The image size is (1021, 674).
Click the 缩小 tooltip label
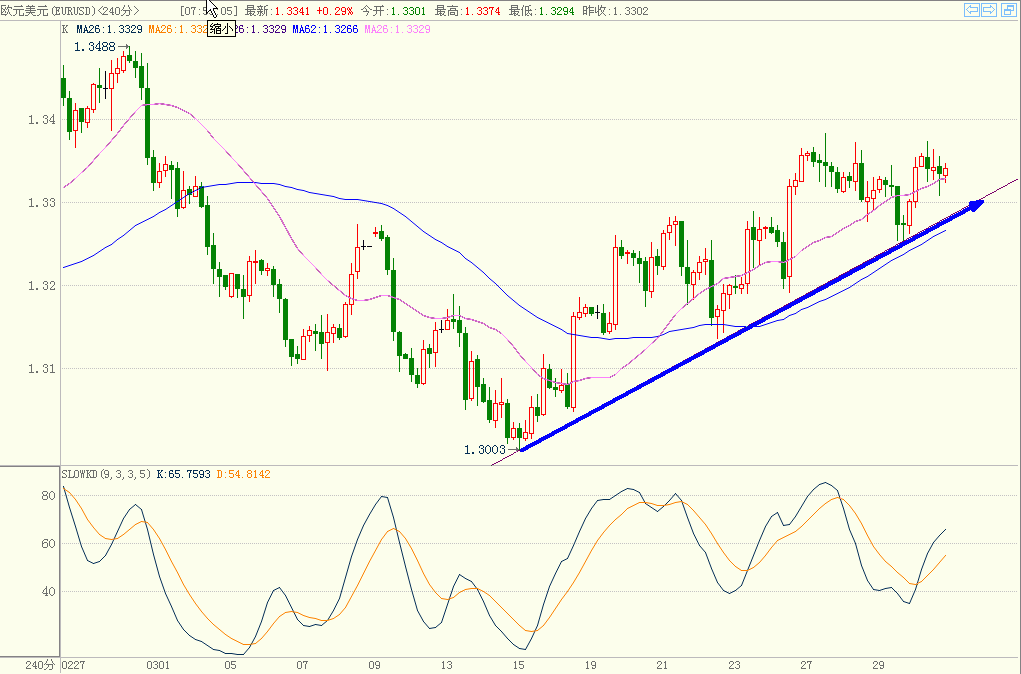click(221, 29)
